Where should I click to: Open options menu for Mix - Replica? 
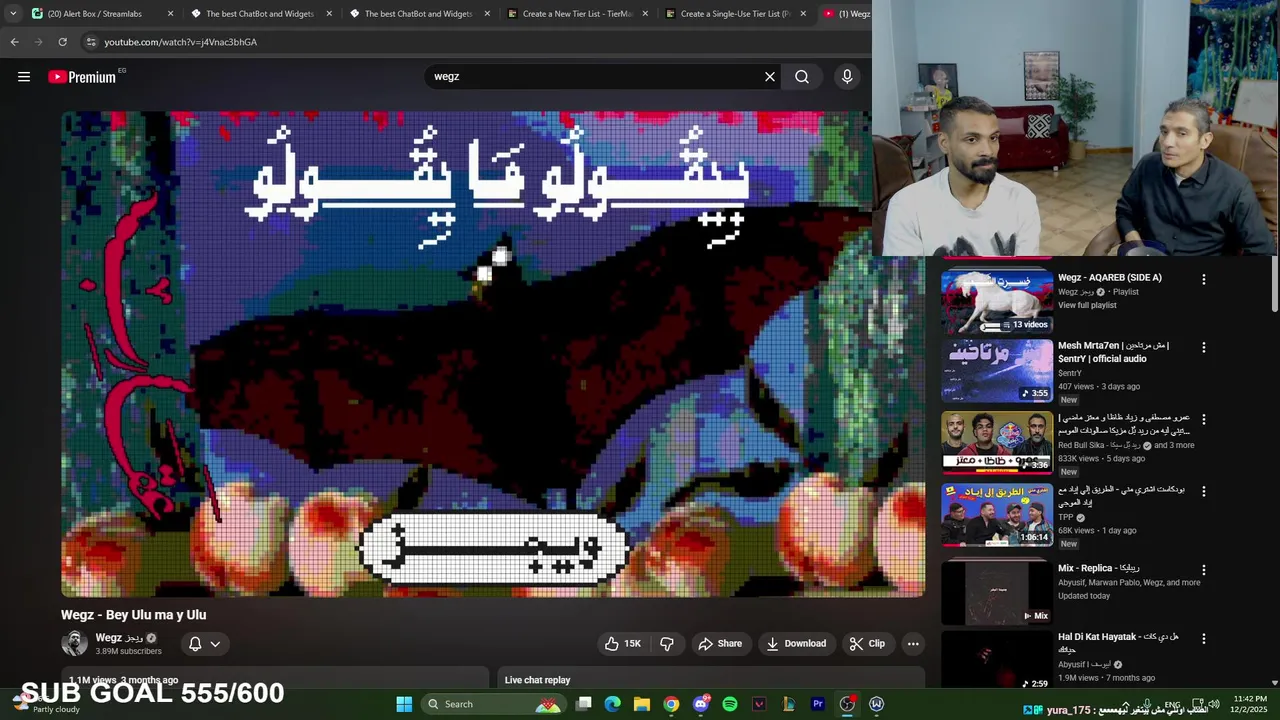pos(1204,570)
